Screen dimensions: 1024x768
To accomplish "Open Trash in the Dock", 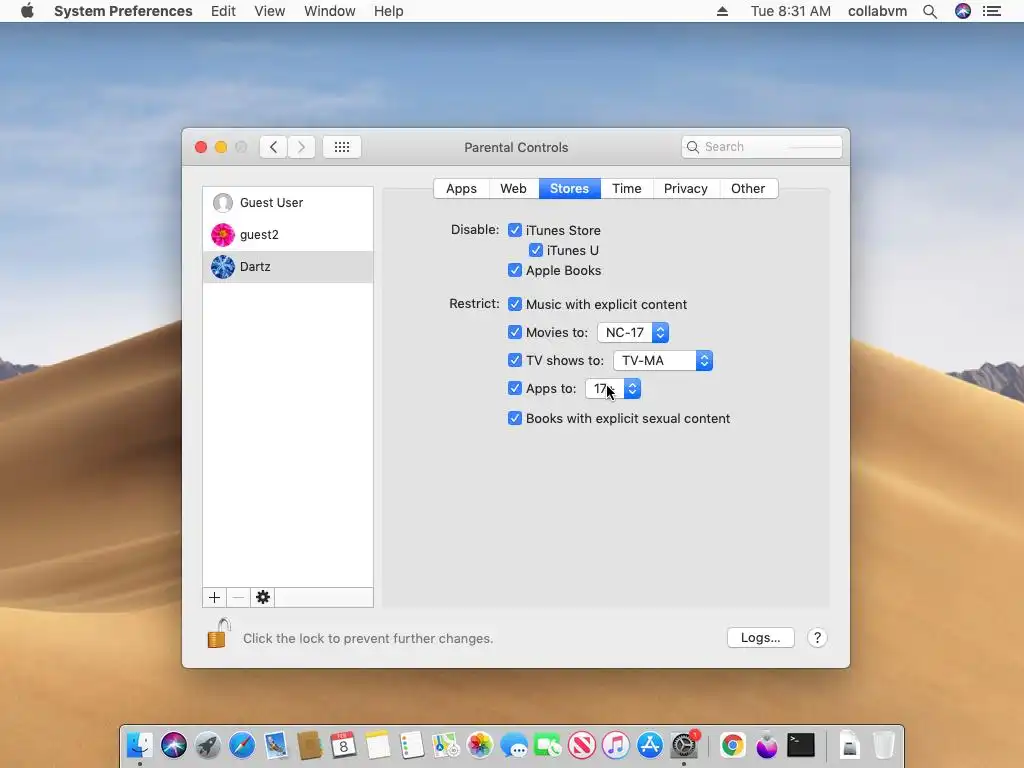I will point(884,745).
